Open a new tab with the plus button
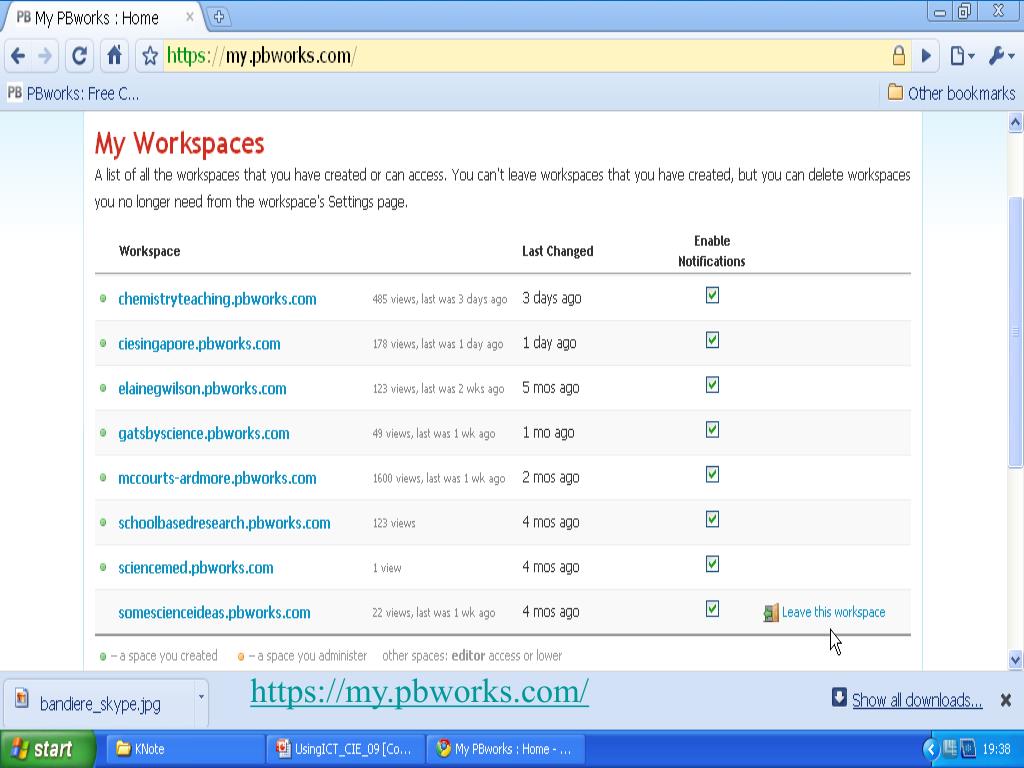The height and width of the screenshot is (768, 1024). pos(219,17)
